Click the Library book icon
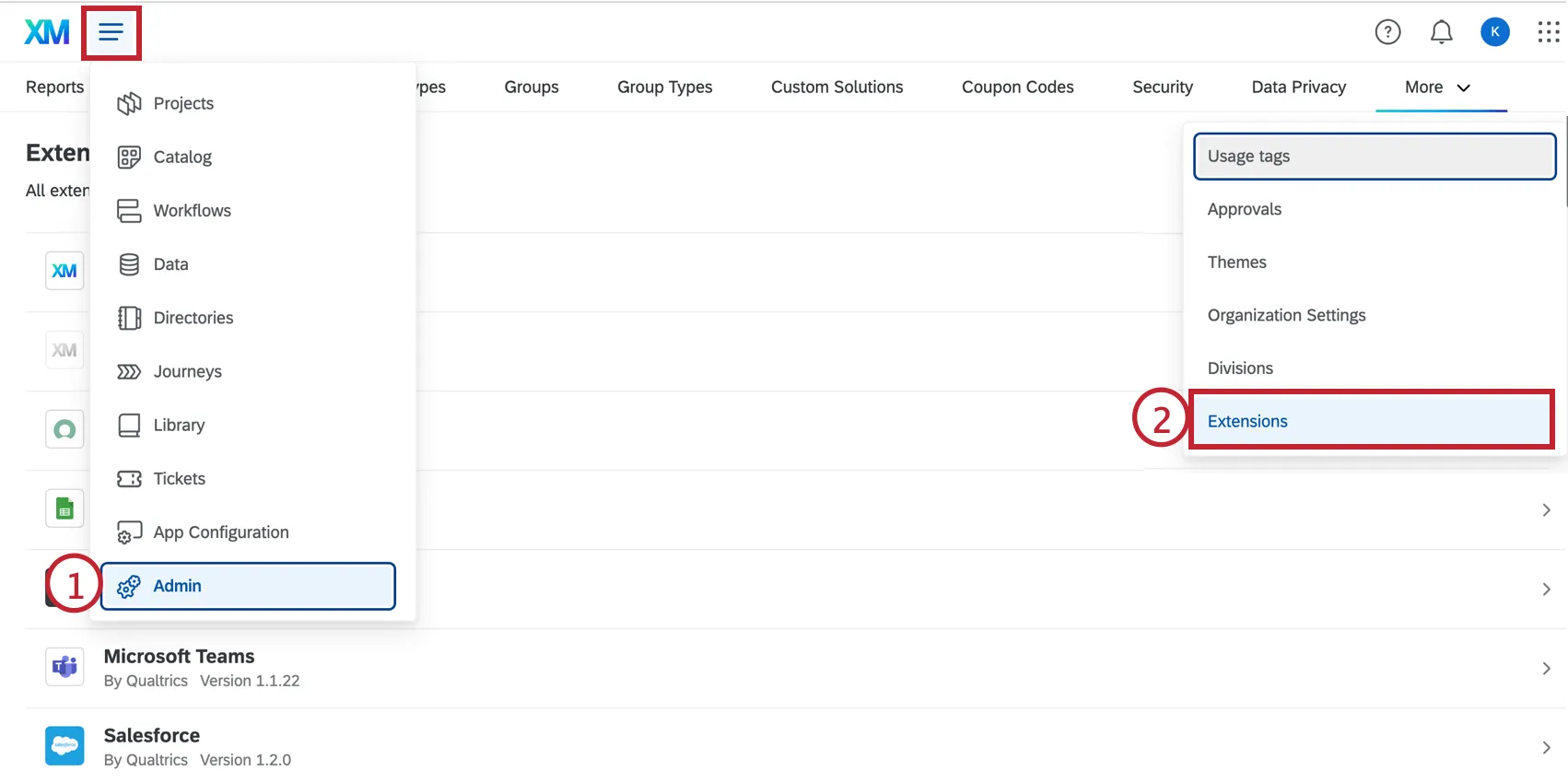 (129, 425)
